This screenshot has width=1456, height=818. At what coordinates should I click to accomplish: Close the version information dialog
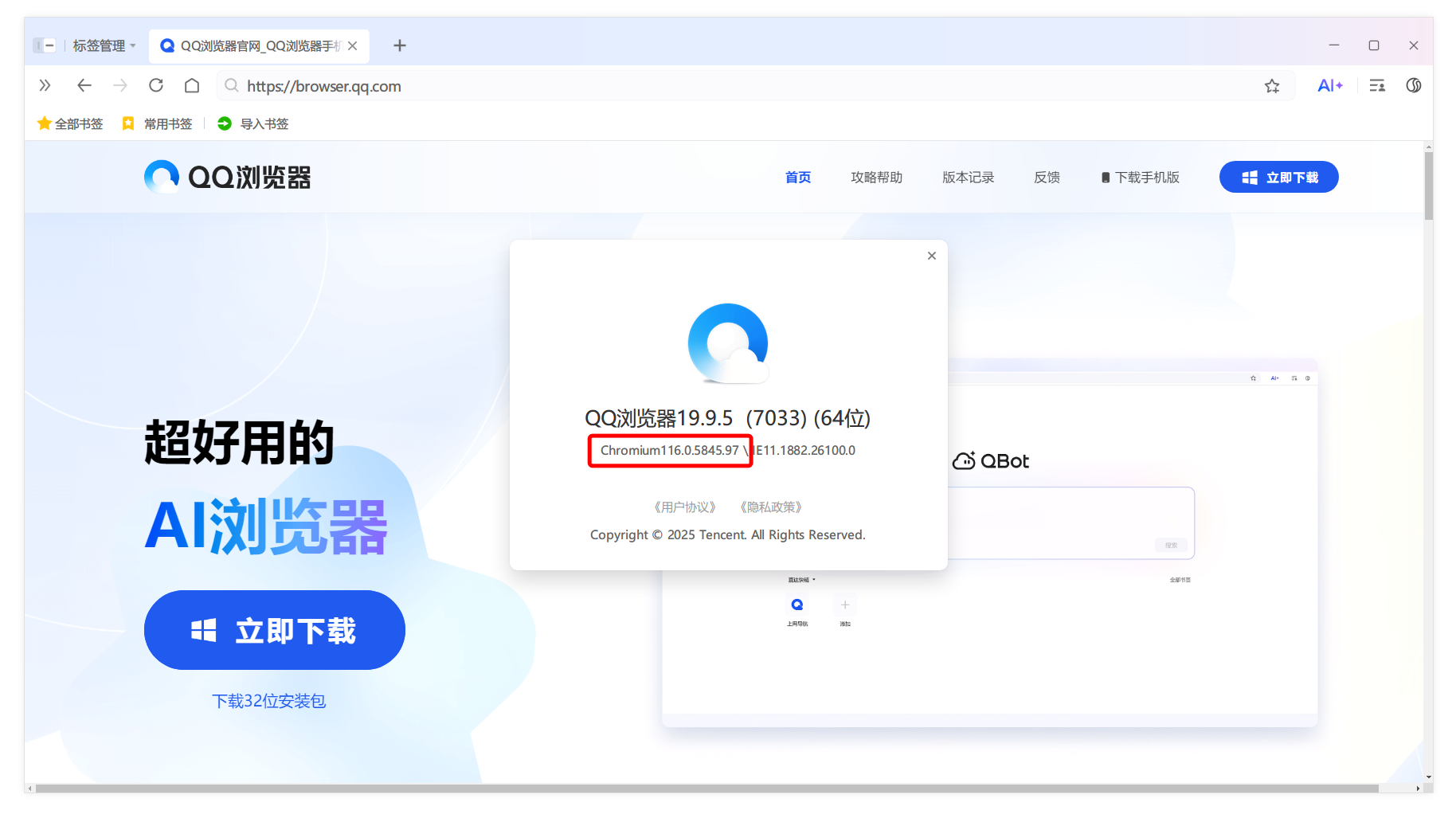(931, 256)
